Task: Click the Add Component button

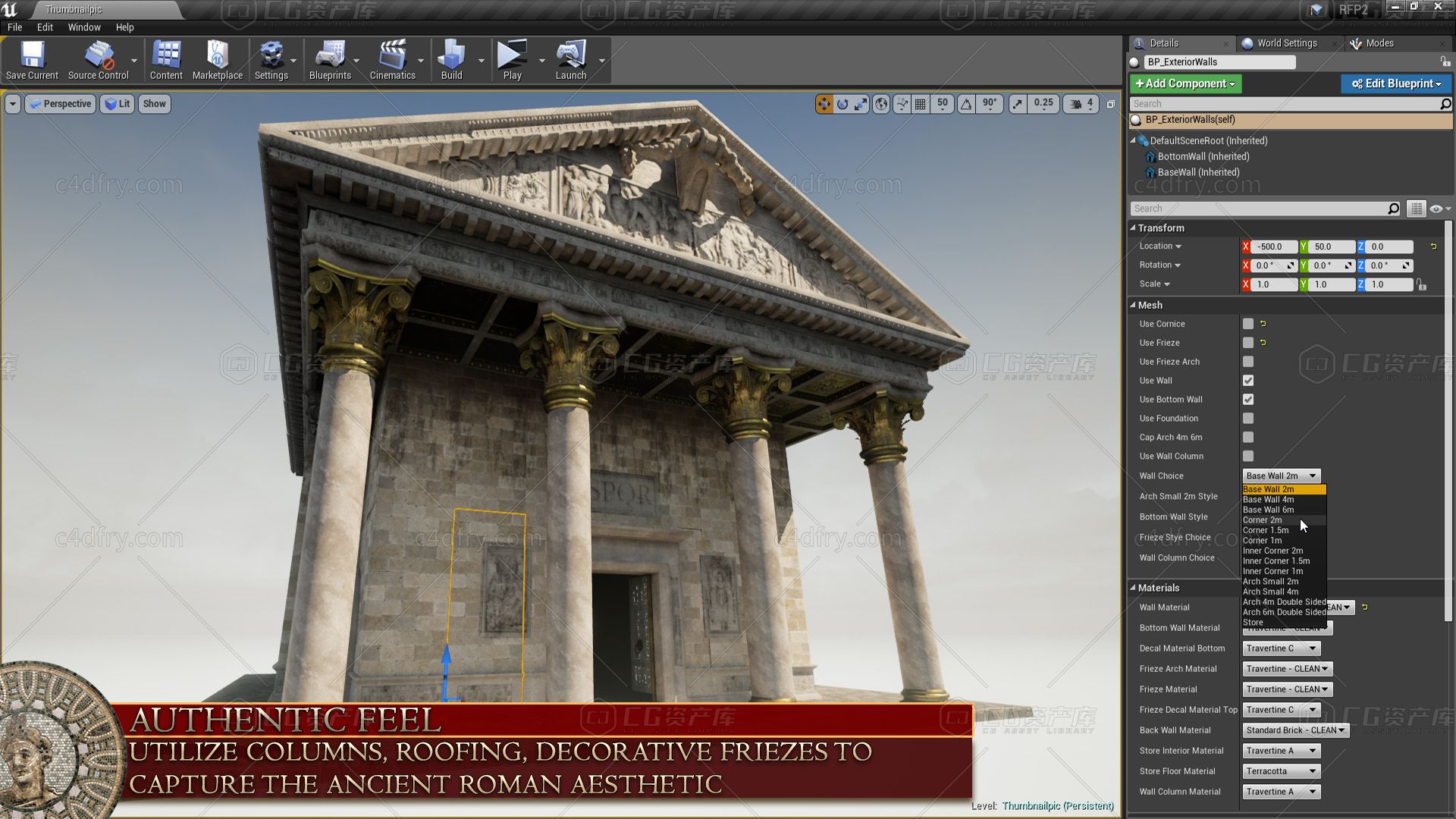Action: [1185, 83]
